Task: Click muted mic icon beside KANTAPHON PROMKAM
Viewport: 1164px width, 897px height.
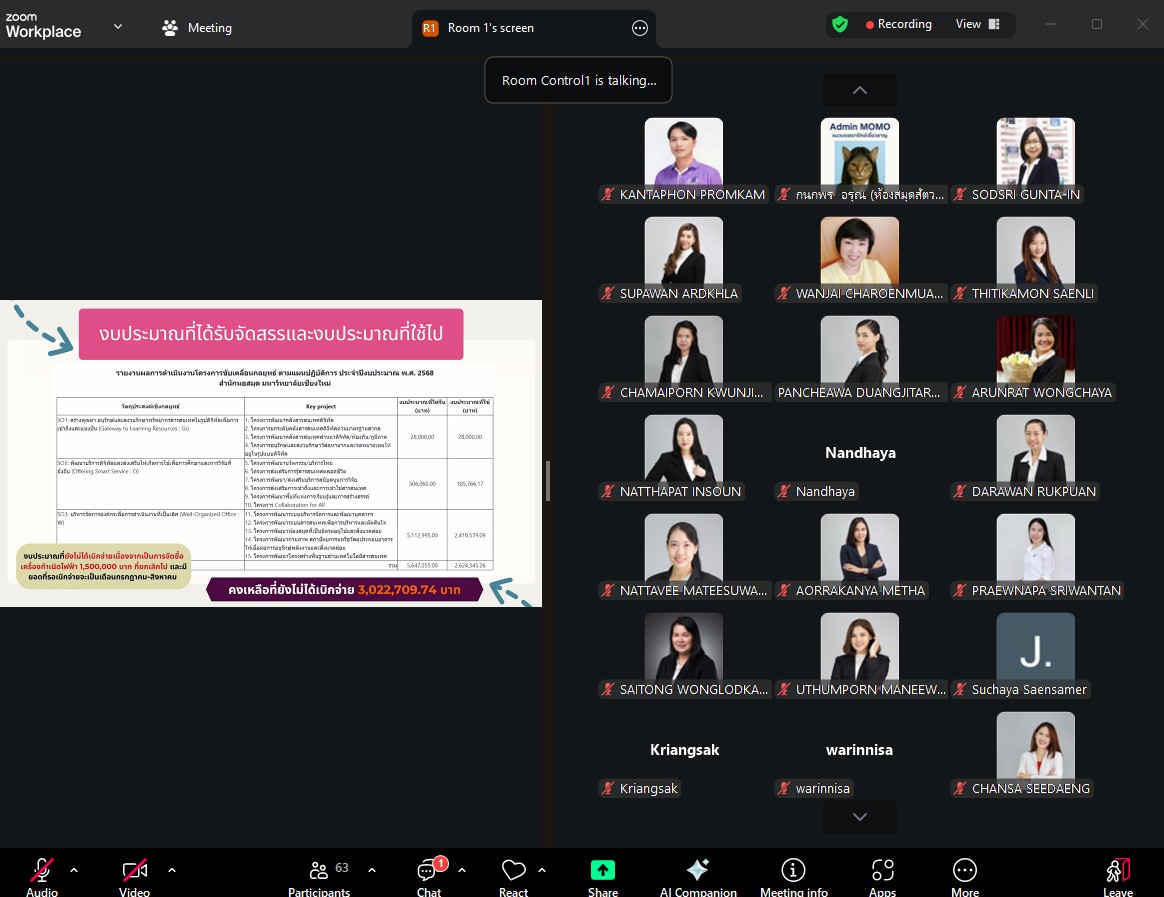Action: (608, 195)
